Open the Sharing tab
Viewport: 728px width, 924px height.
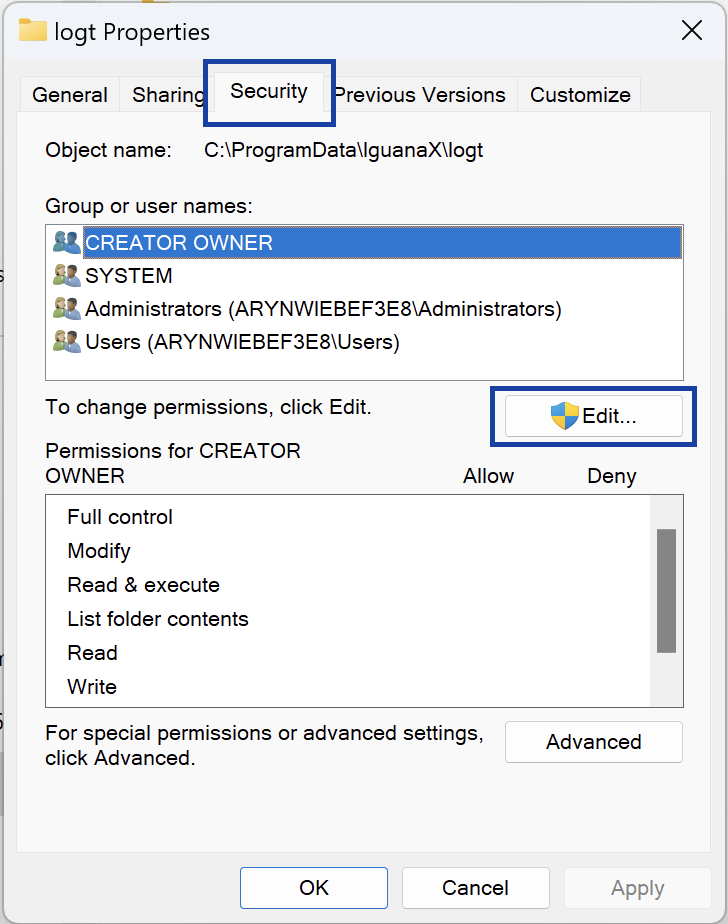(x=166, y=95)
